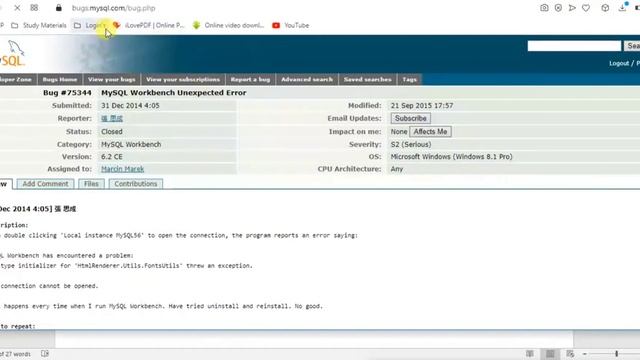Switch Word to Read Mode view
The image size is (640, 360).
coord(530,353)
